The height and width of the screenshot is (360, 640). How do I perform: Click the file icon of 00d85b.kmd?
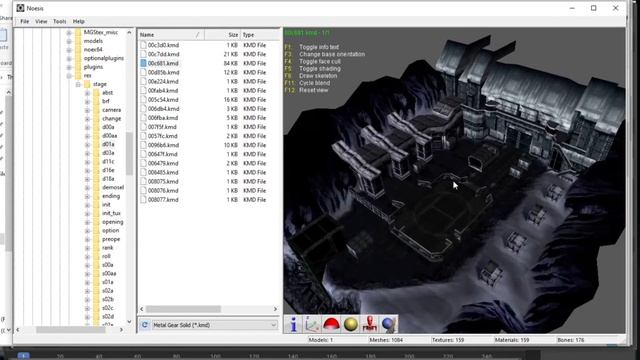point(143,72)
